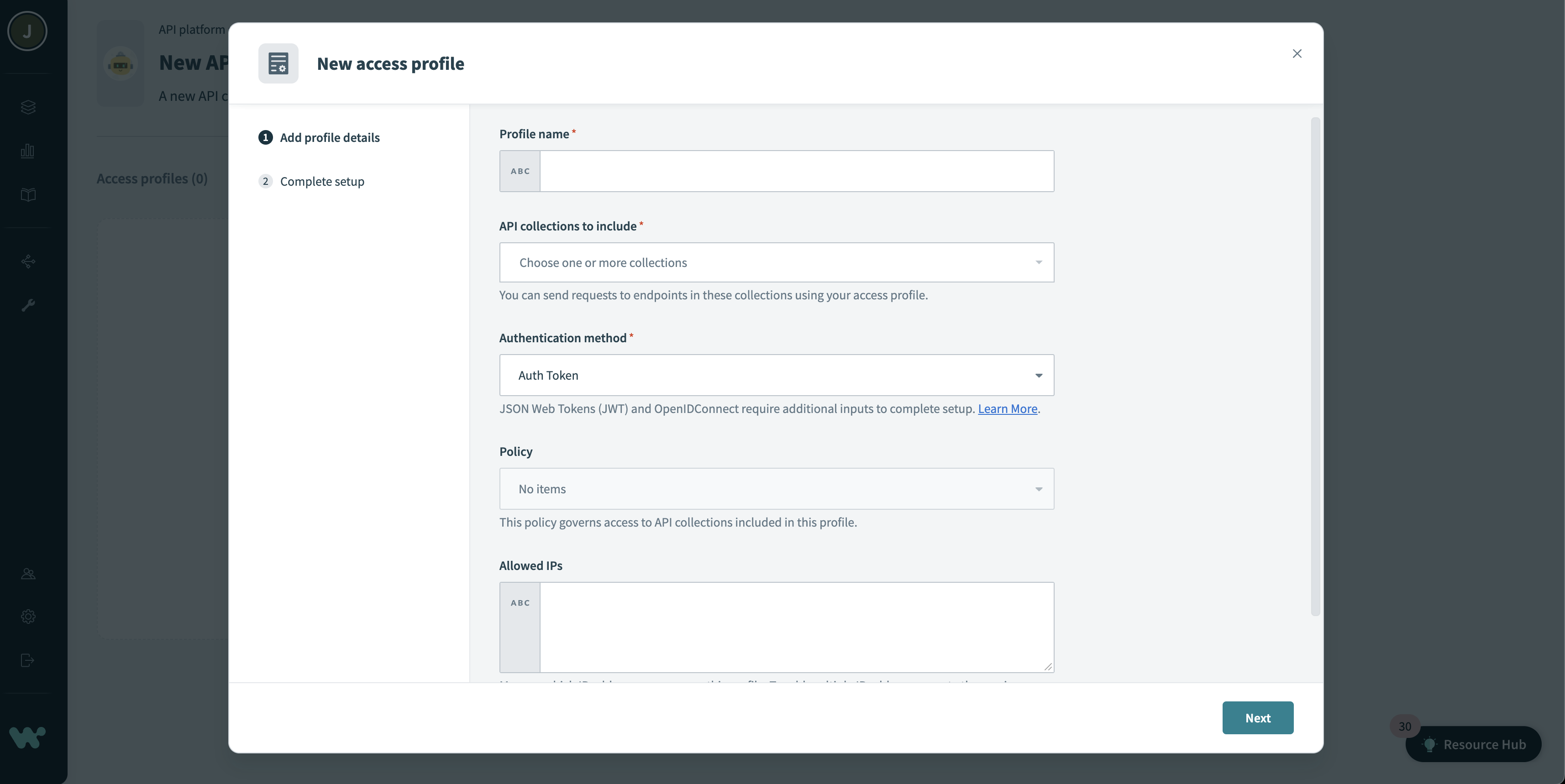Open the analytics bar-chart icon in the sidebar
This screenshot has height=784, width=1565.
pos(27,151)
